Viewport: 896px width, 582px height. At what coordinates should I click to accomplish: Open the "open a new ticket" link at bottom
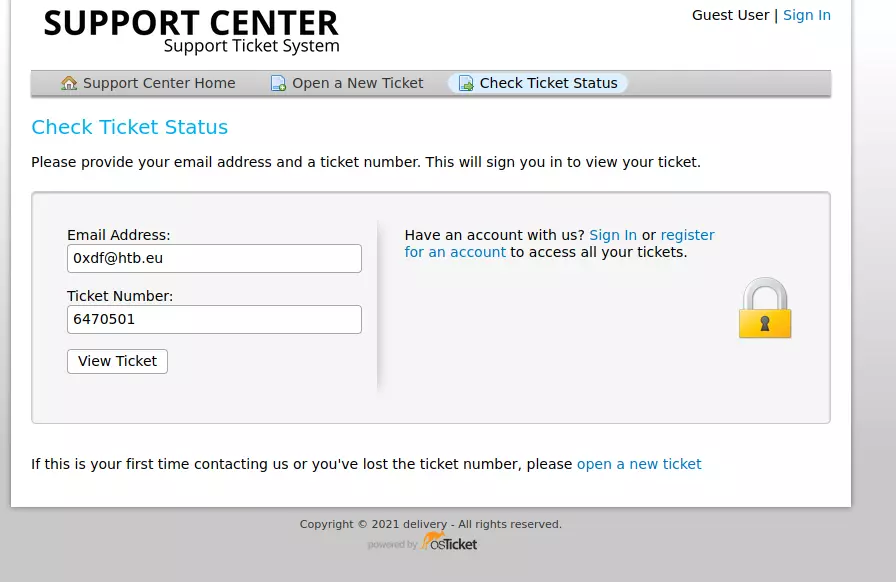point(639,464)
